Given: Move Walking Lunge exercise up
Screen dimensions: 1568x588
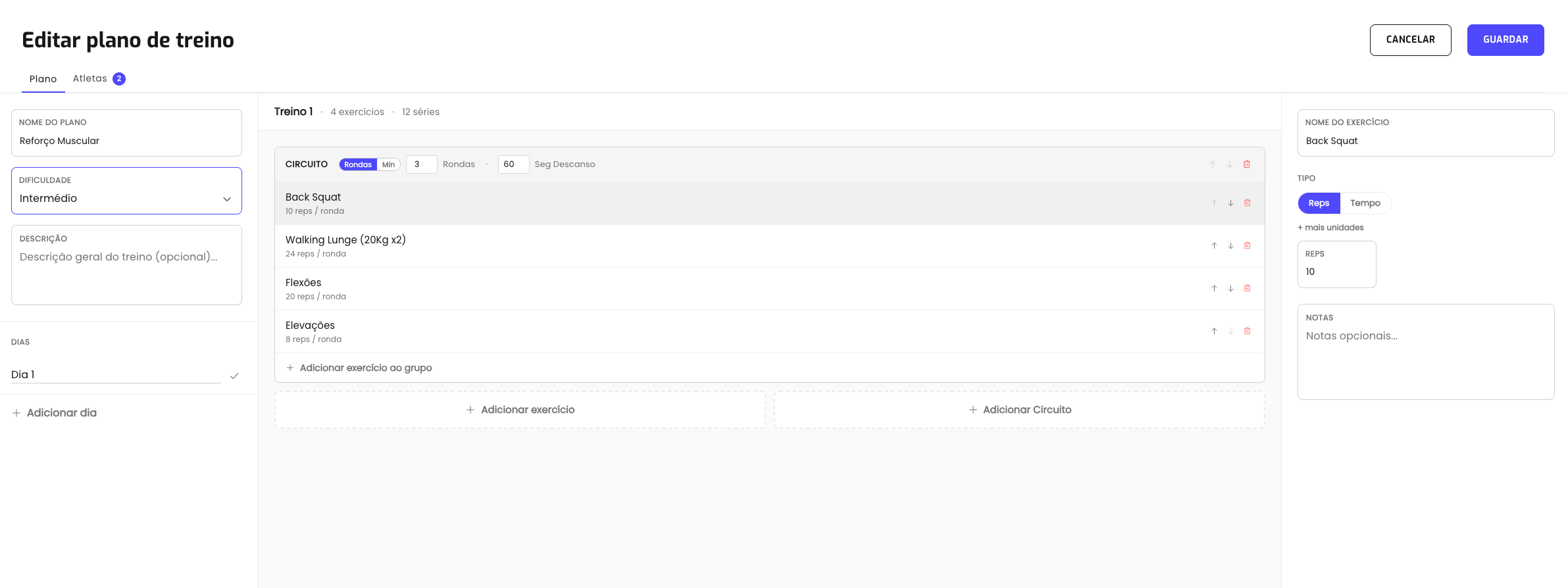Looking at the screenshot, I should [1214, 246].
